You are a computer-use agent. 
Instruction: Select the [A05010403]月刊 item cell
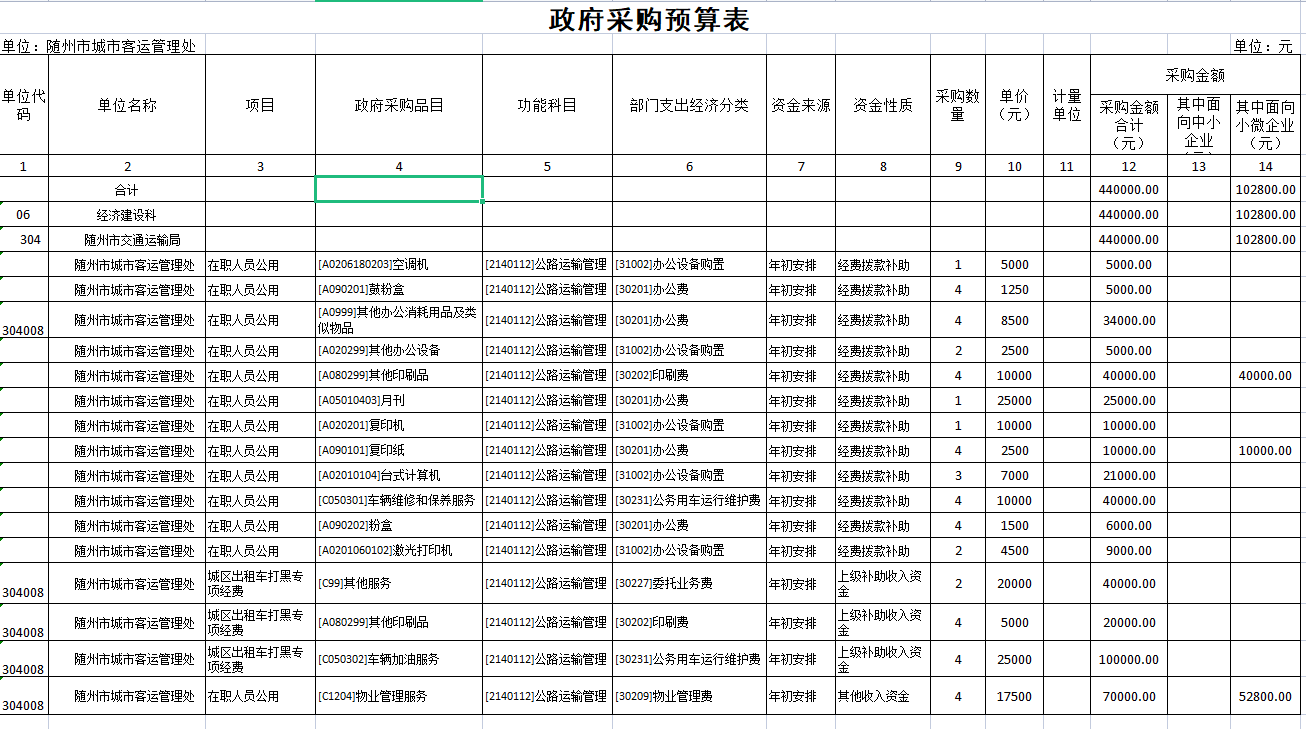(399, 400)
